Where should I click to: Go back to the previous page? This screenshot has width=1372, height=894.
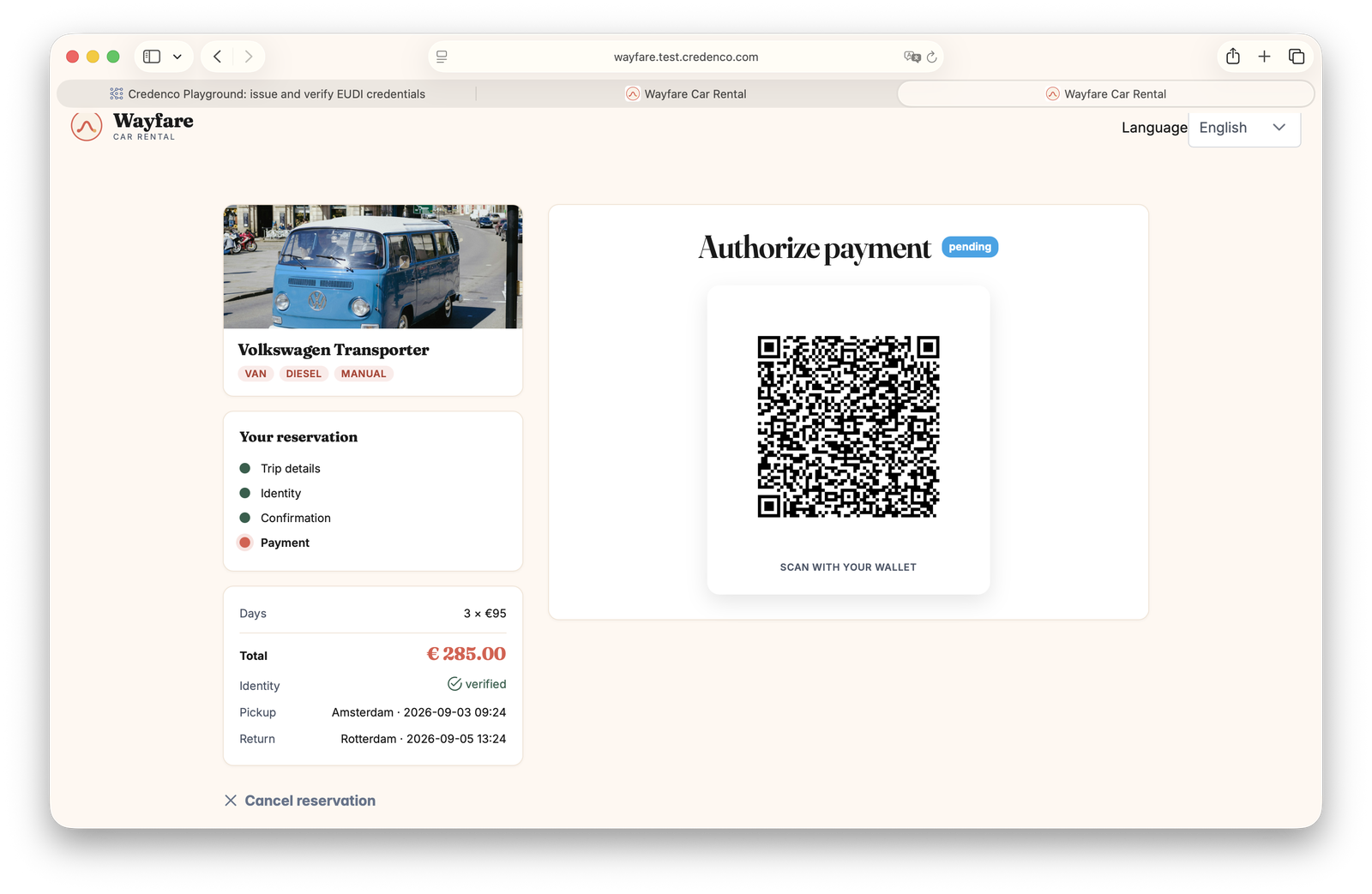218,57
